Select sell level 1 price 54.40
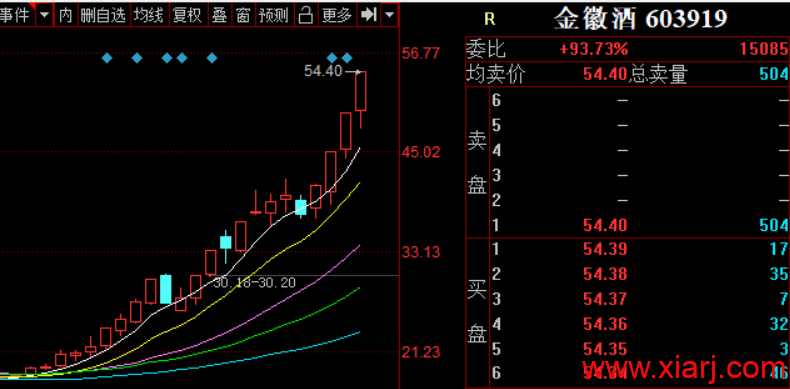 [605, 225]
